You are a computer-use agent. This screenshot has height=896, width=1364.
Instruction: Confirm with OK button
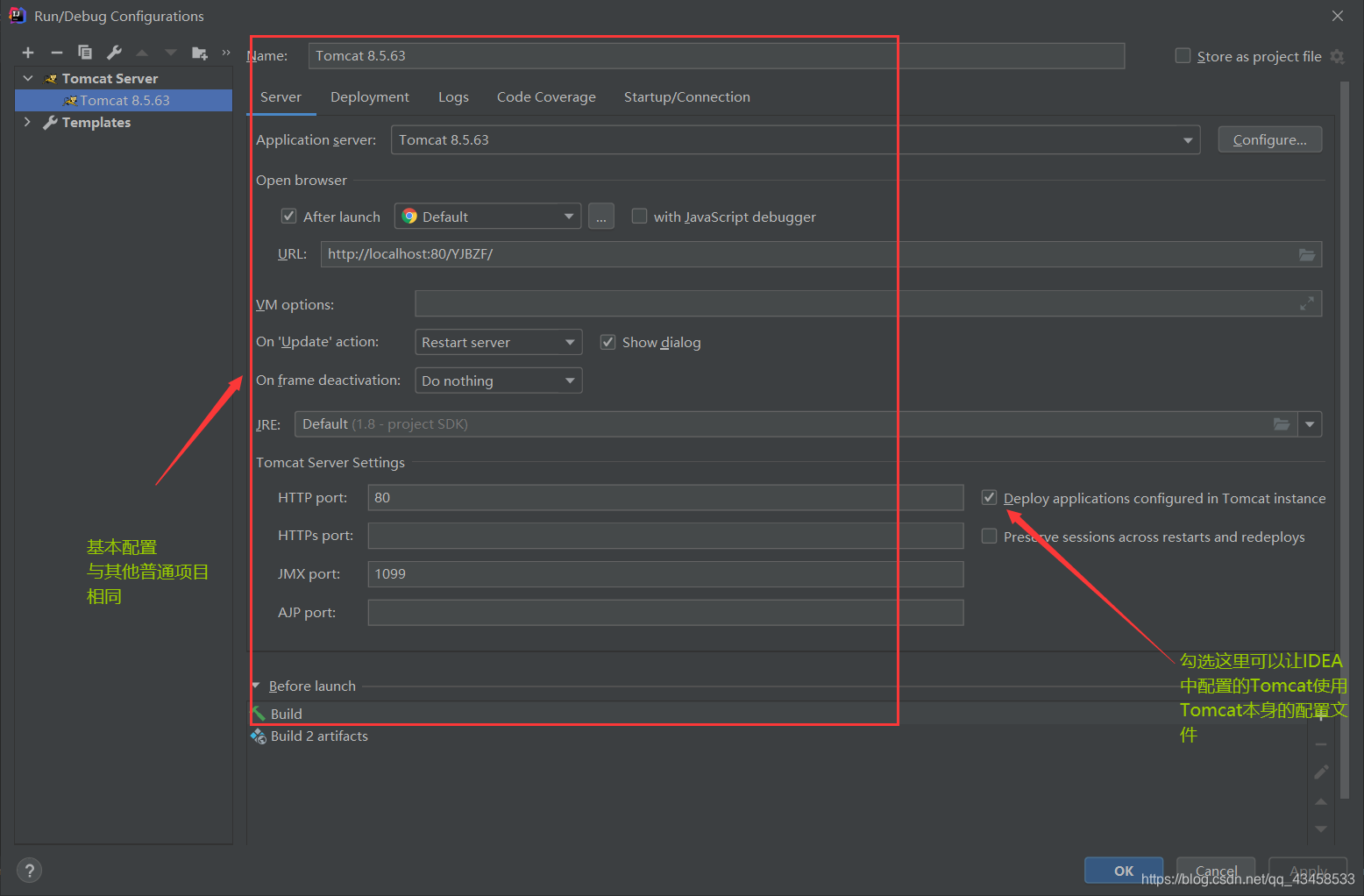tap(1124, 871)
